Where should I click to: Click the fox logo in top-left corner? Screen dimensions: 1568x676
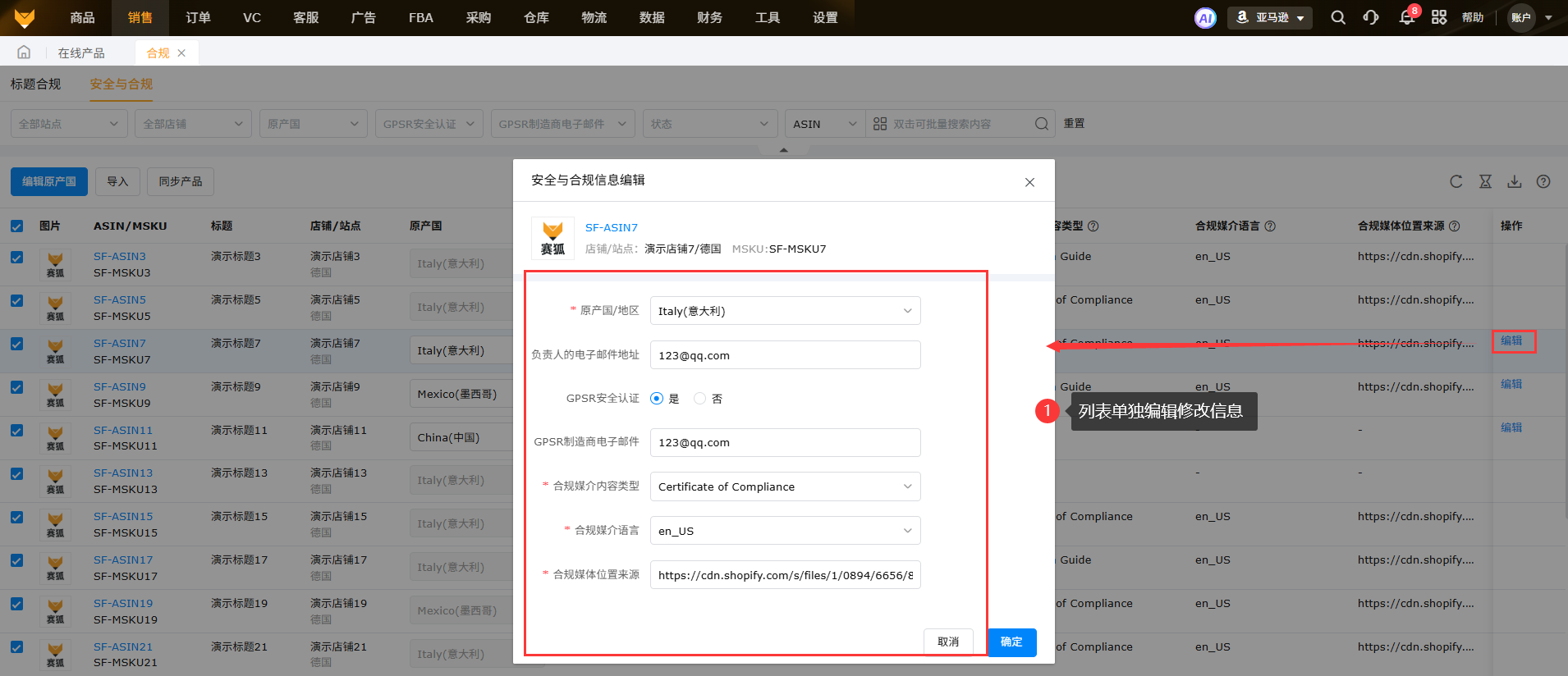click(x=25, y=17)
